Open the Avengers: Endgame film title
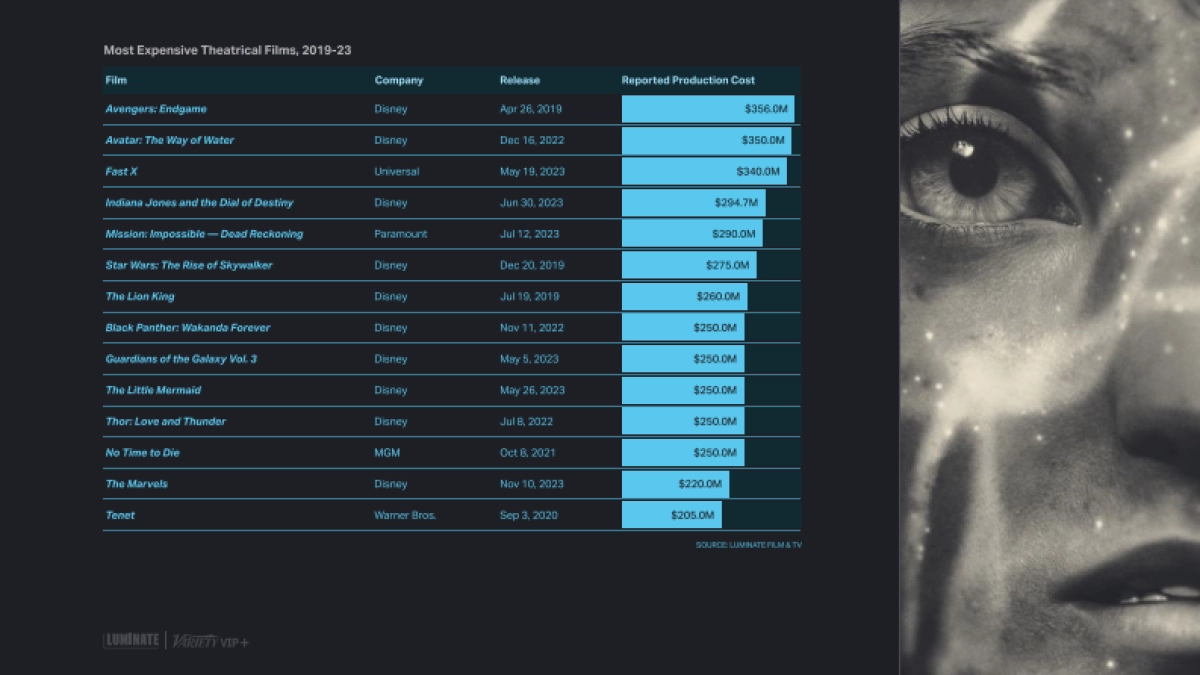The height and width of the screenshot is (675, 1200). (156, 109)
